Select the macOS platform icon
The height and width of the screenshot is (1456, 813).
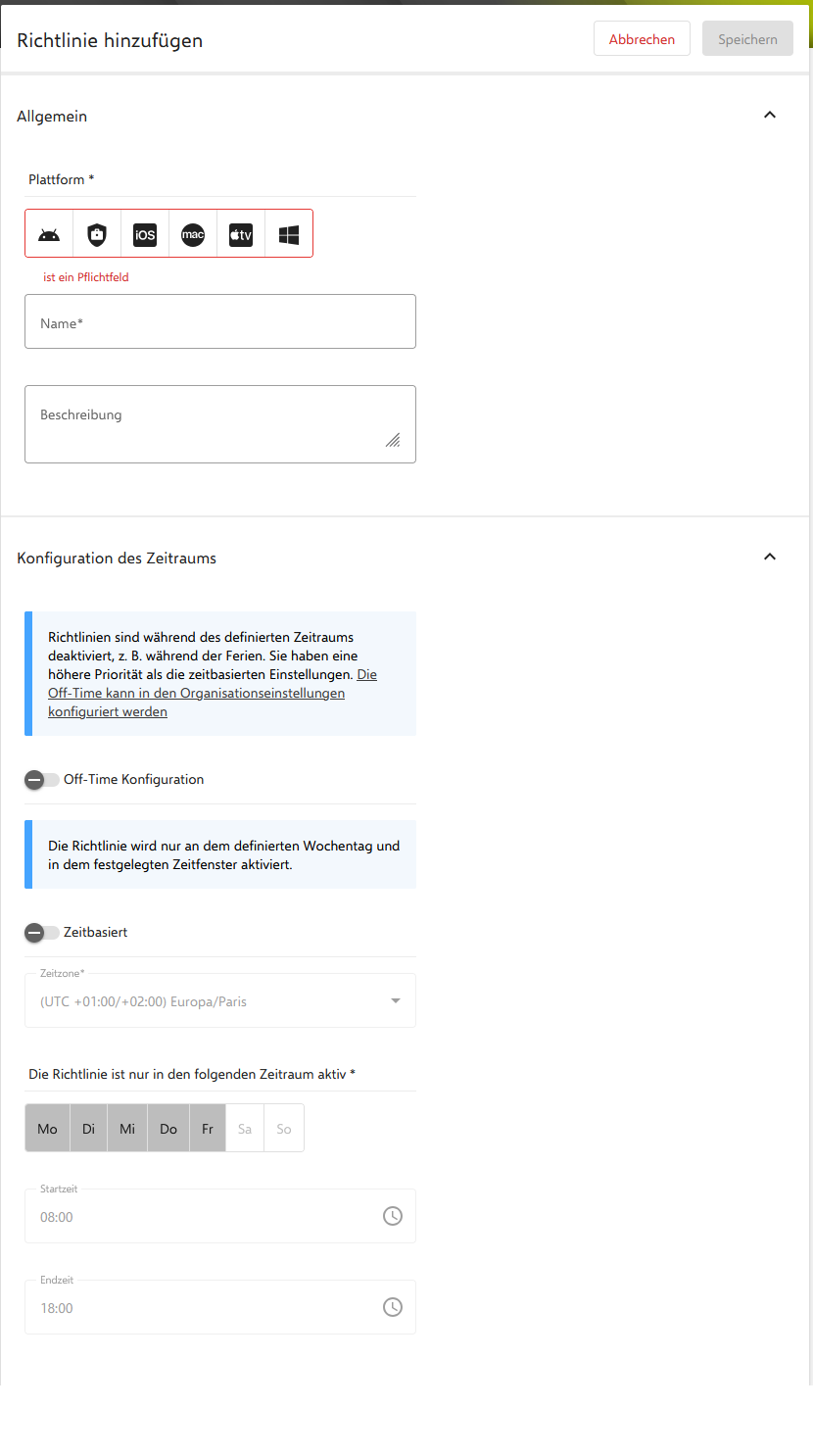(x=193, y=234)
